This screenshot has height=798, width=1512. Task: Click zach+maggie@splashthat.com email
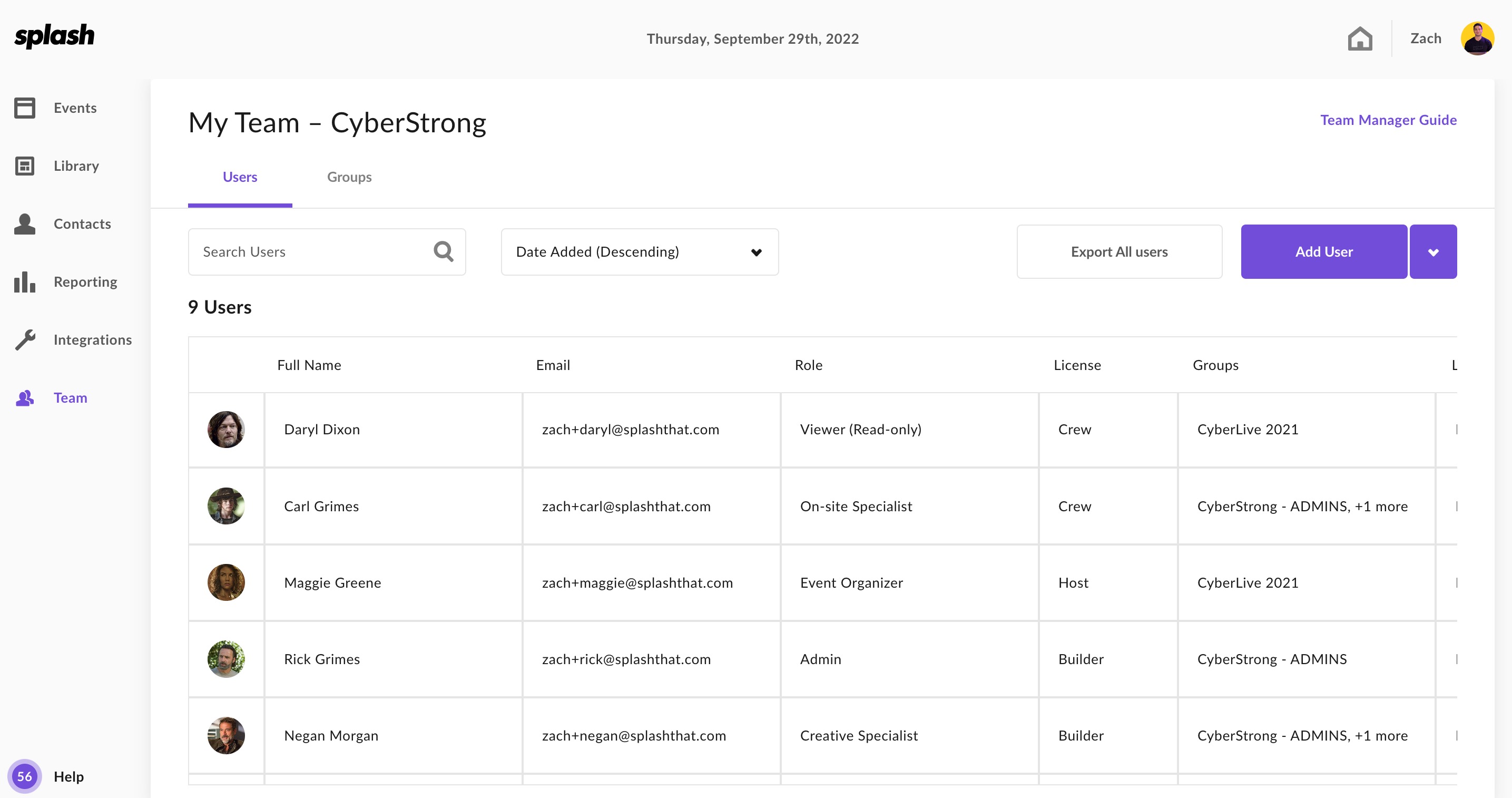pyautogui.click(x=637, y=582)
